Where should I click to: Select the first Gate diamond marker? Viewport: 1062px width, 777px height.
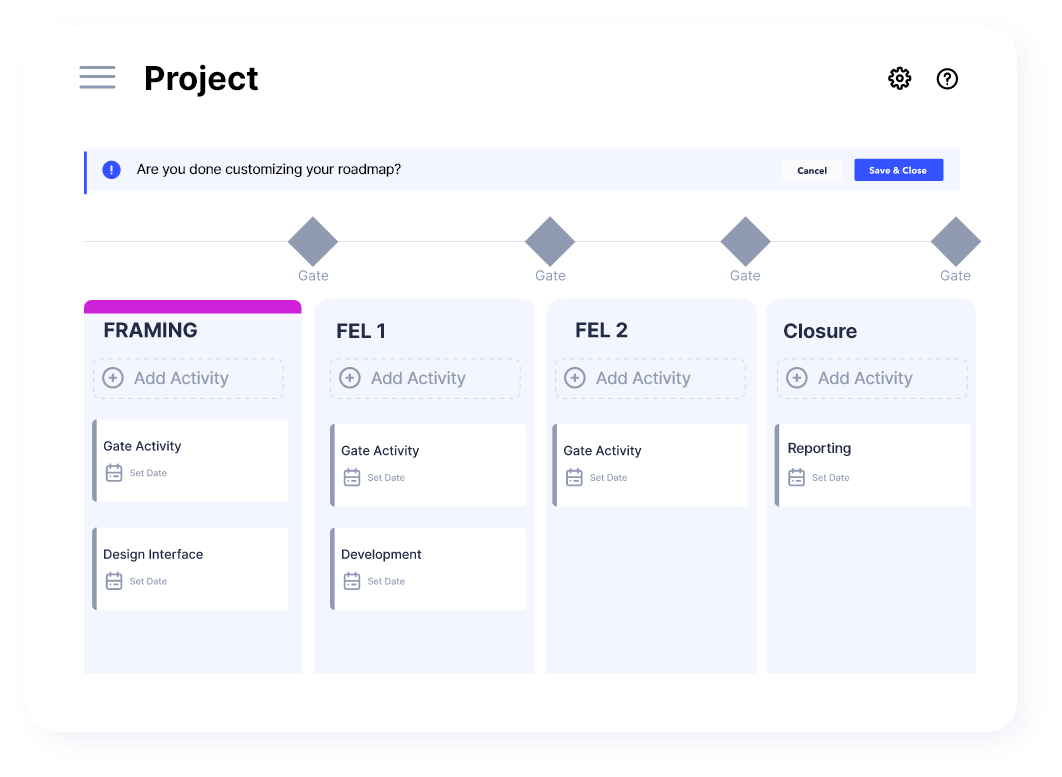click(313, 242)
